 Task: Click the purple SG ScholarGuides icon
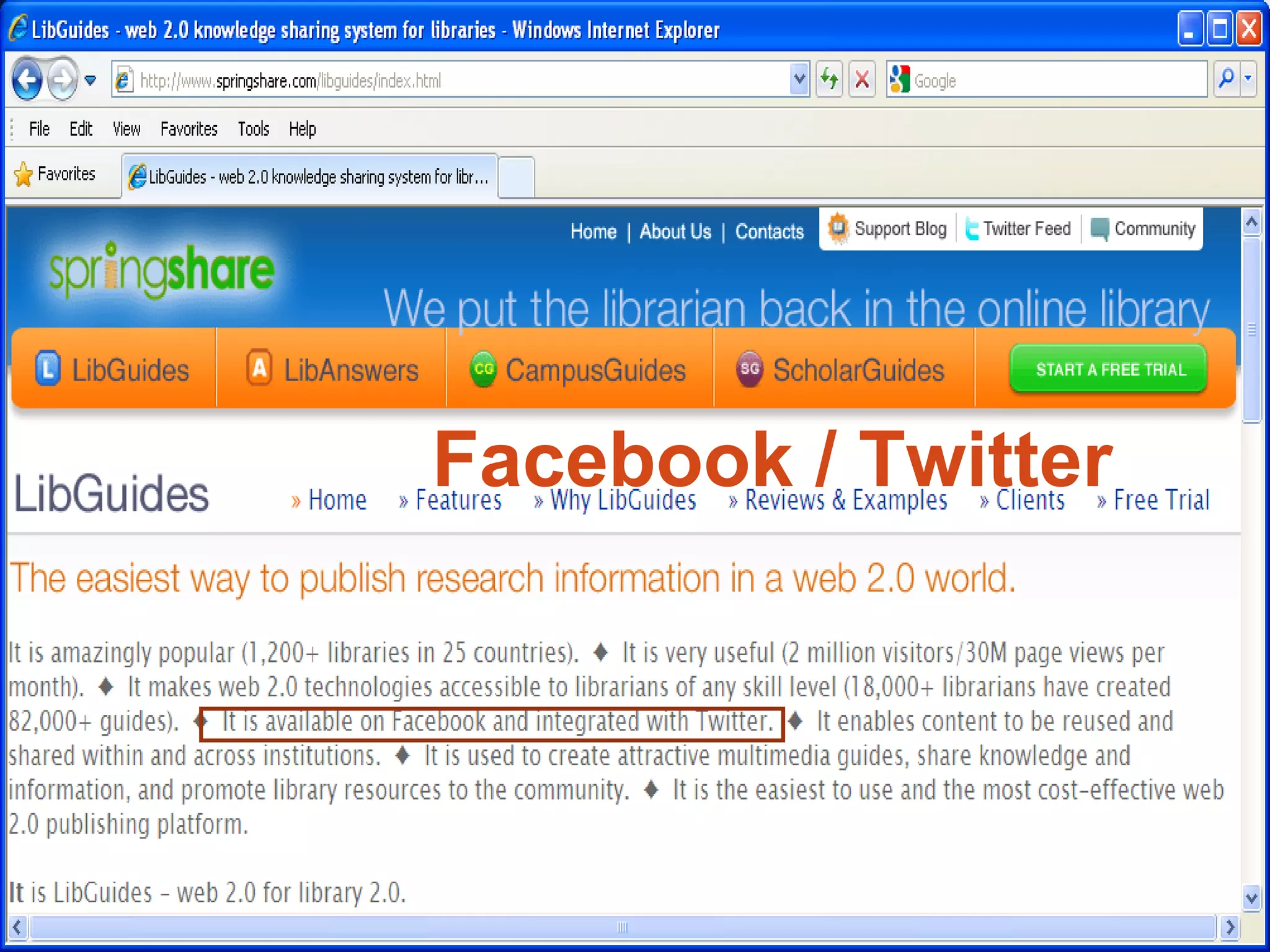[x=749, y=369]
